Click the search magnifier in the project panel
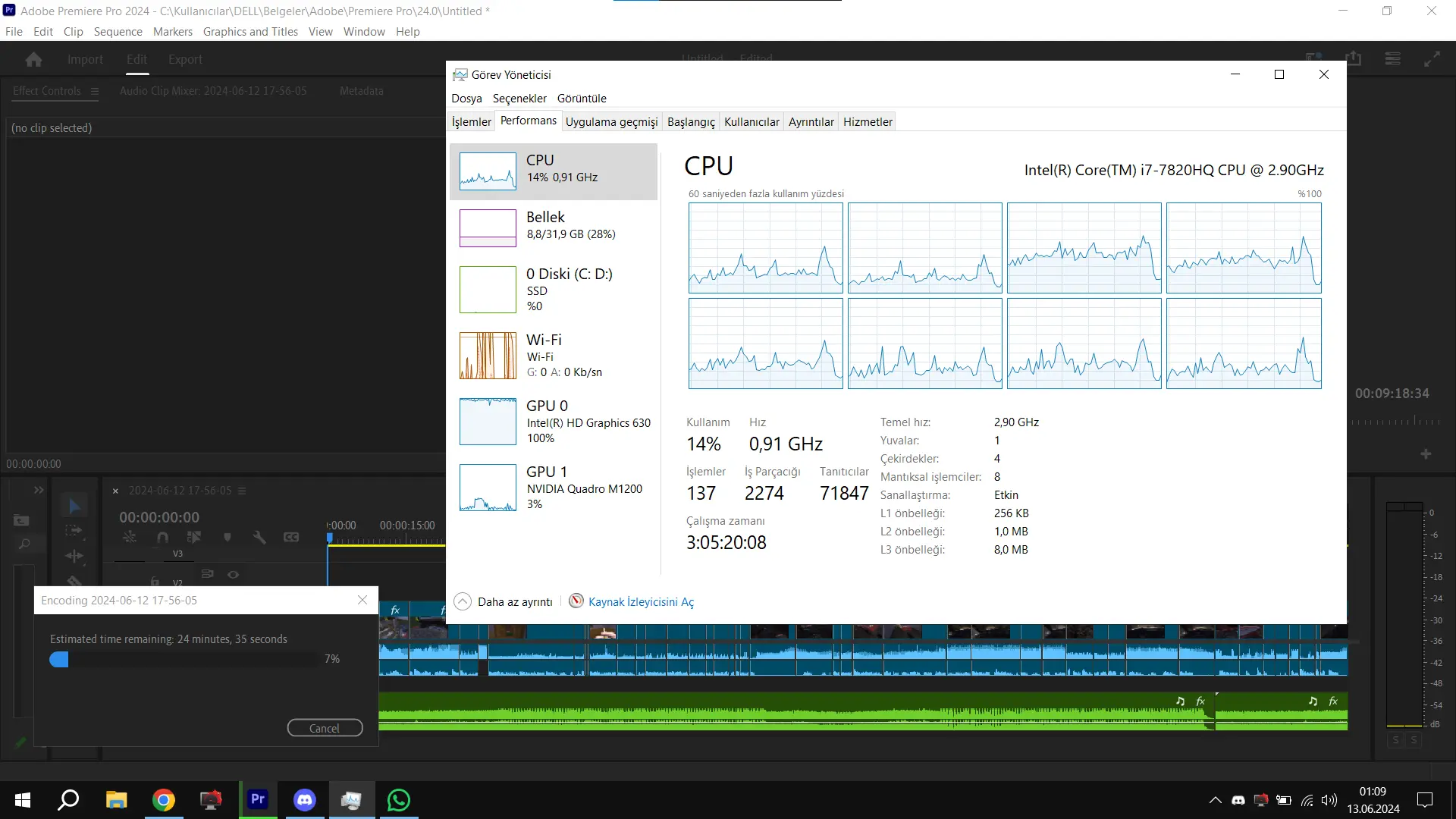This screenshot has height=819, width=1456. (x=24, y=544)
